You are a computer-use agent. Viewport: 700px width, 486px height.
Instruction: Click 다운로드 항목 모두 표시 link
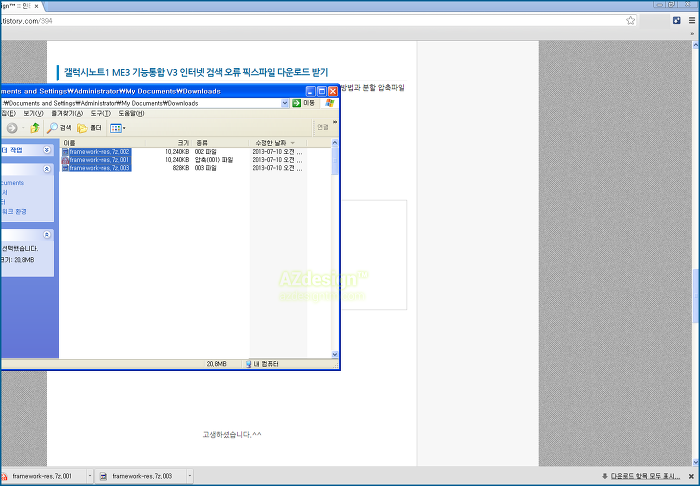click(x=645, y=476)
